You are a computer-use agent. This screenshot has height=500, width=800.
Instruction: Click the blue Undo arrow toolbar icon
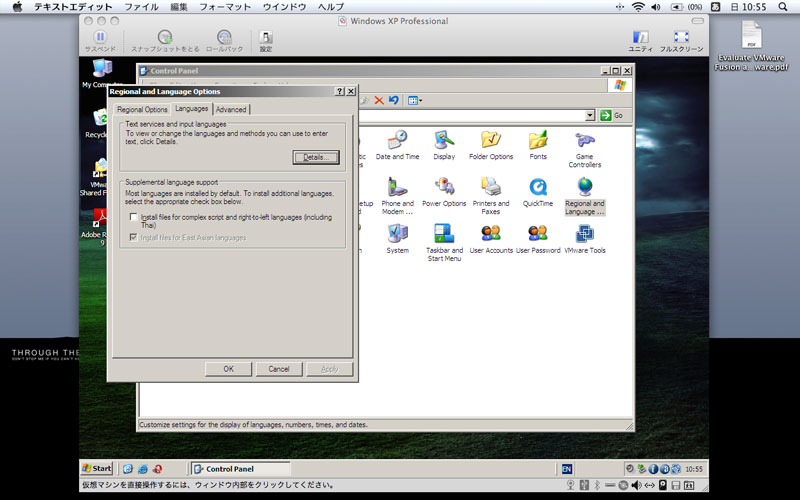tap(393, 100)
